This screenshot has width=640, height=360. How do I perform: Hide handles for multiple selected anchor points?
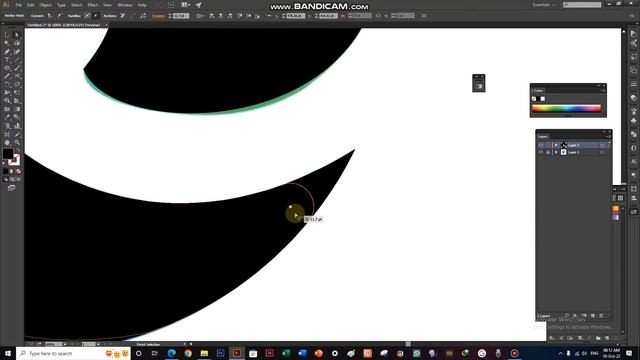(x=96, y=16)
